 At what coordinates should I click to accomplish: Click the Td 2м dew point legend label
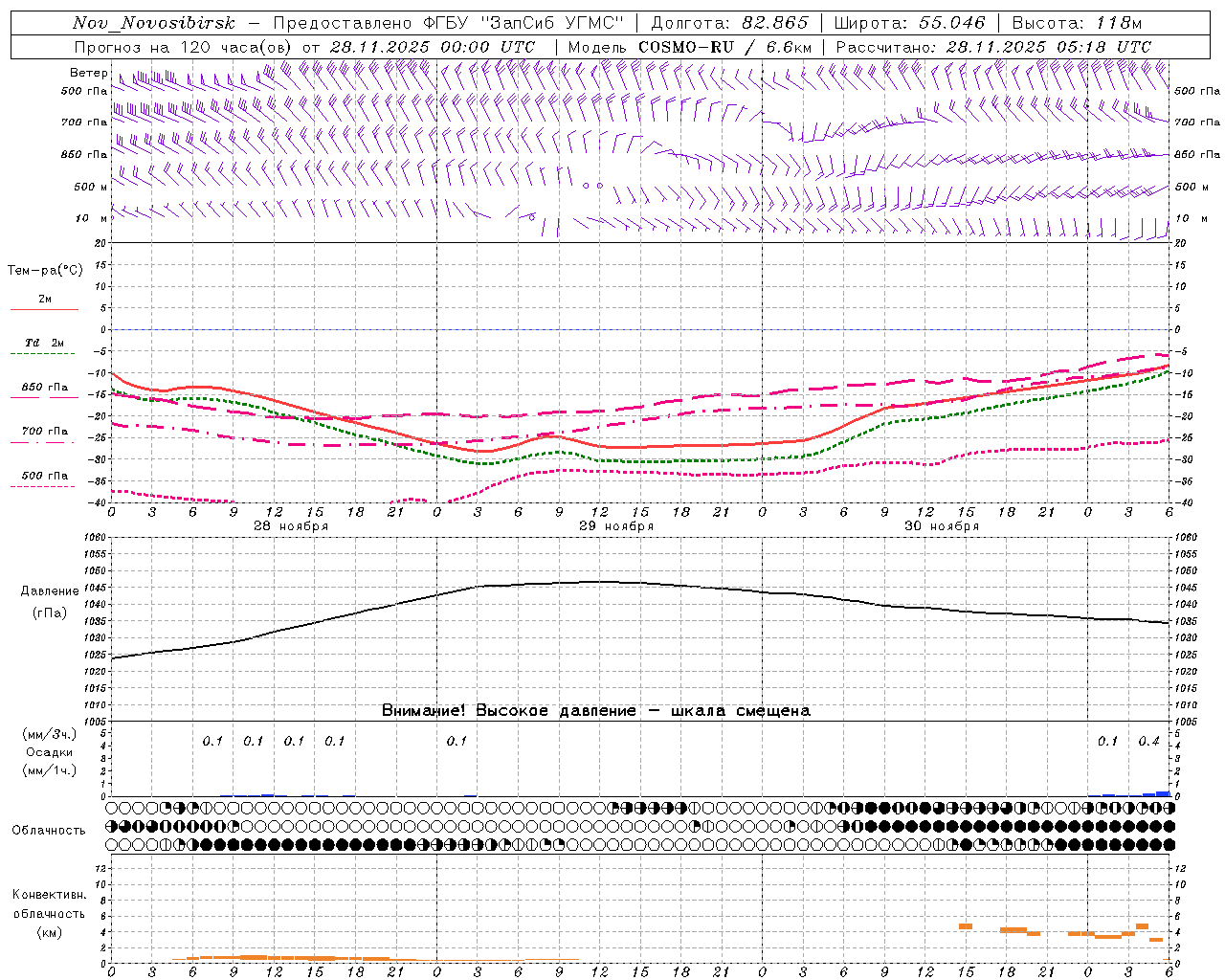click(x=45, y=343)
